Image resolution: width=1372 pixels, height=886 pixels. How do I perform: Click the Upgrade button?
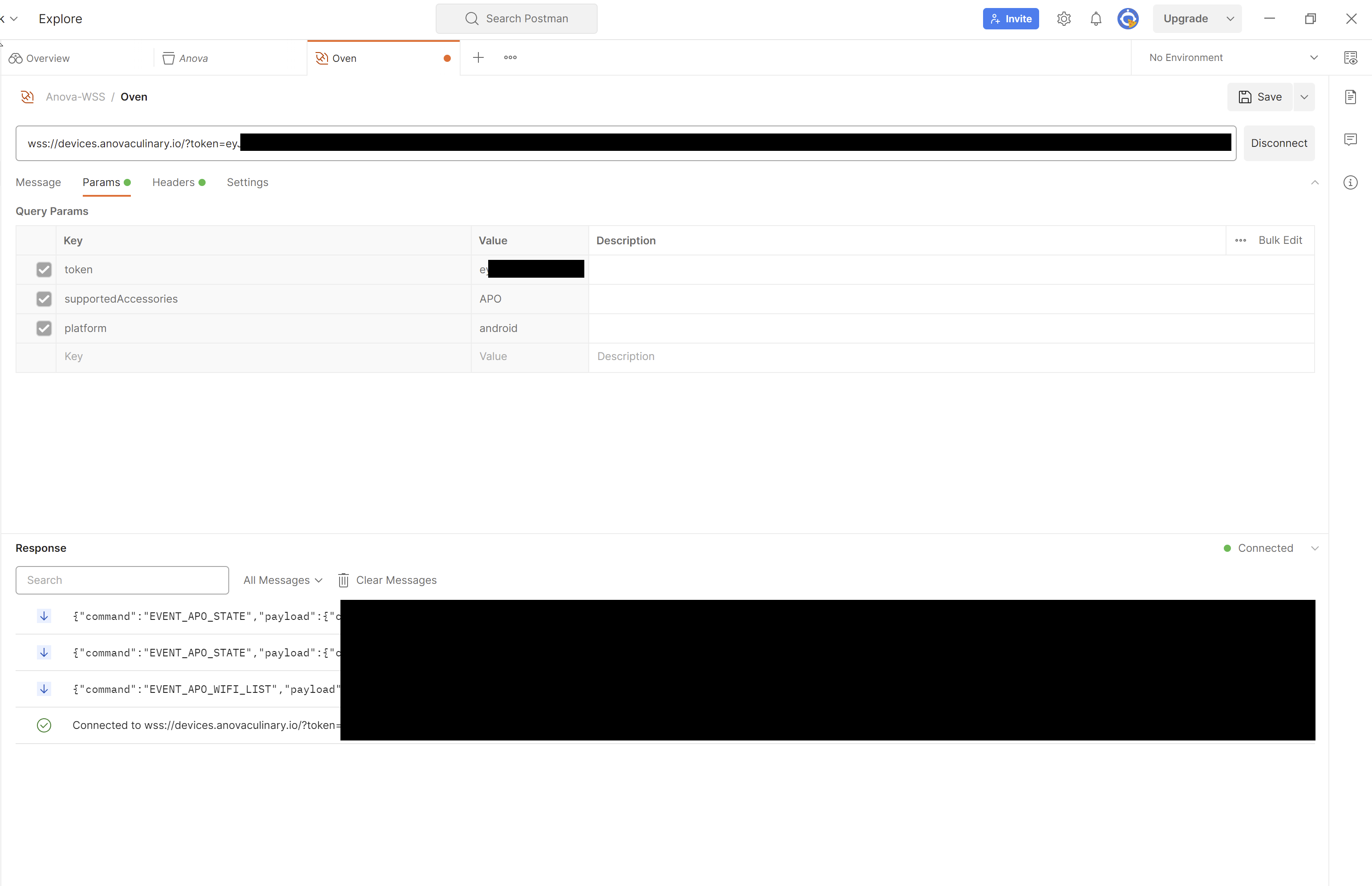(x=1186, y=19)
